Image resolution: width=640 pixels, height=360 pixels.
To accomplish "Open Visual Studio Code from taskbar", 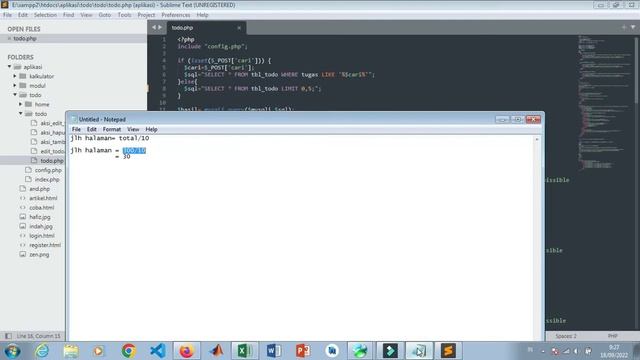I will 158,351.
